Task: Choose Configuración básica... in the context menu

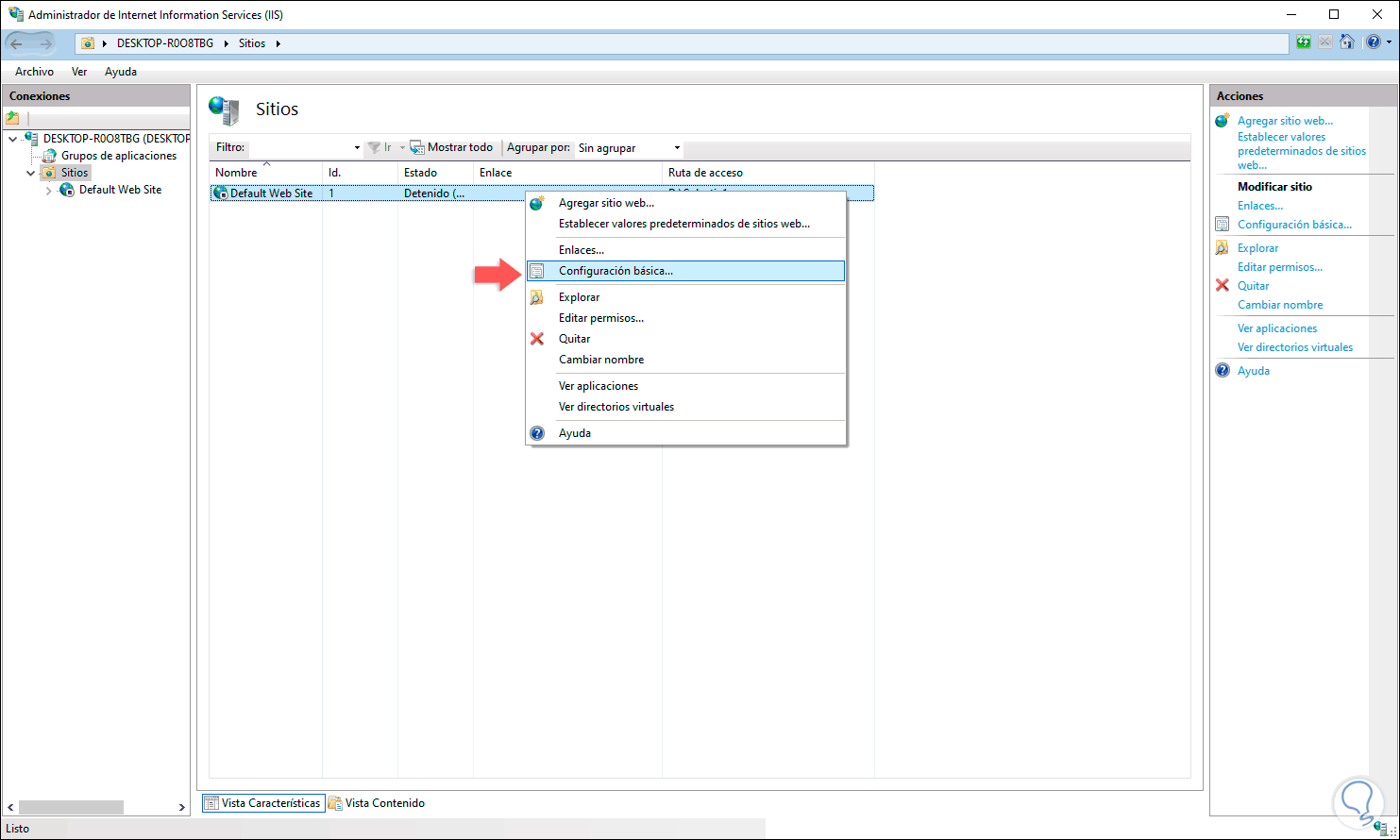Action: pos(685,271)
